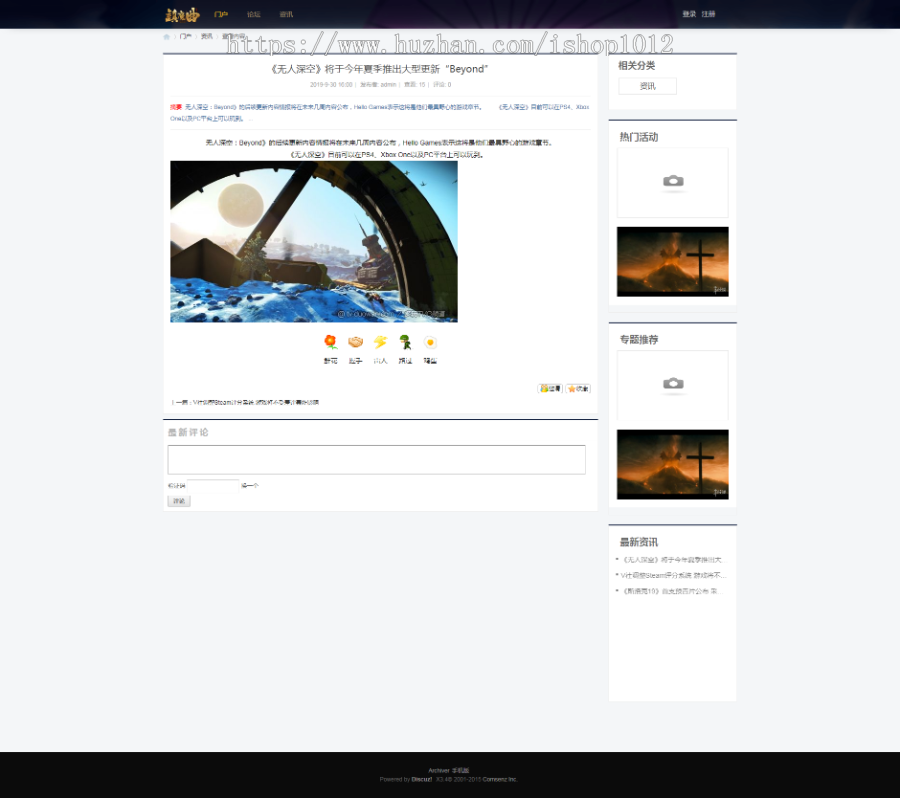Open previous article link about Steam rating system
The image size is (900, 798).
[256, 402]
